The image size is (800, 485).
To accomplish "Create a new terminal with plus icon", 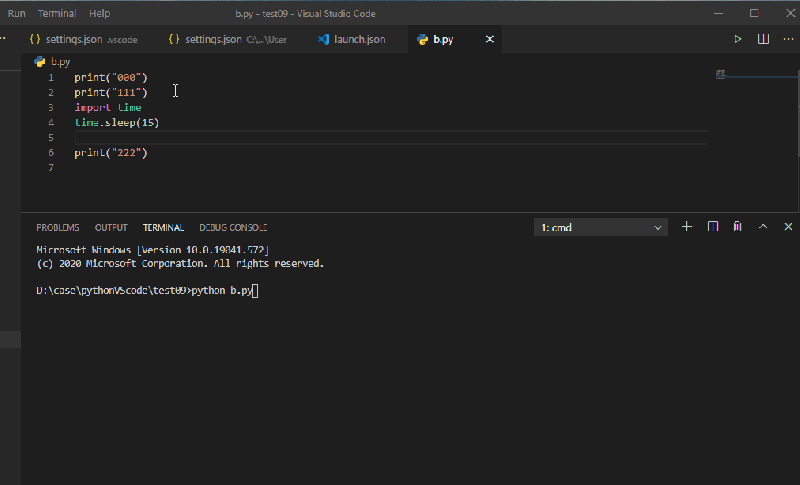I will (687, 227).
